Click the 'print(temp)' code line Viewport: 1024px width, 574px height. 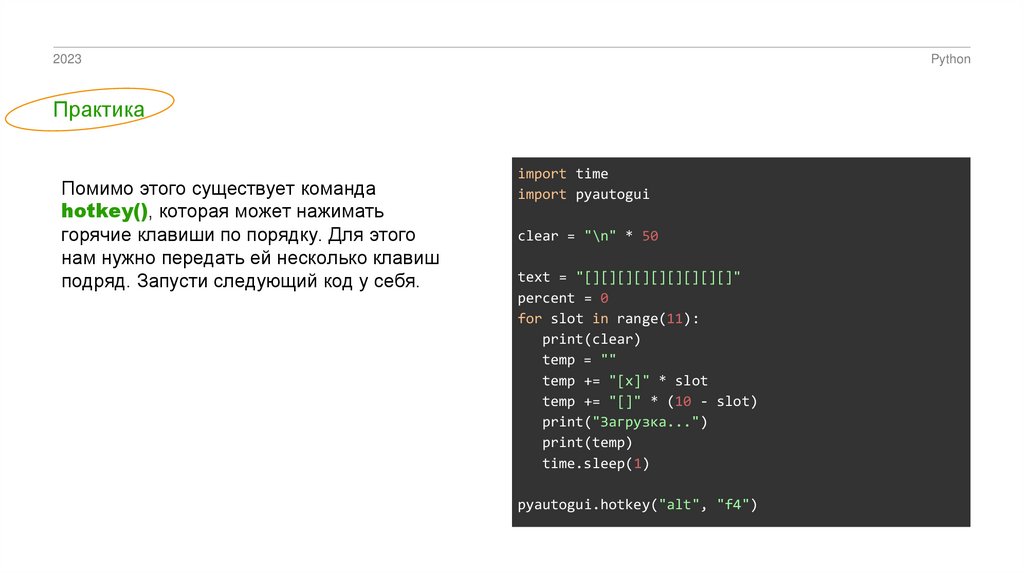coord(587,443)
